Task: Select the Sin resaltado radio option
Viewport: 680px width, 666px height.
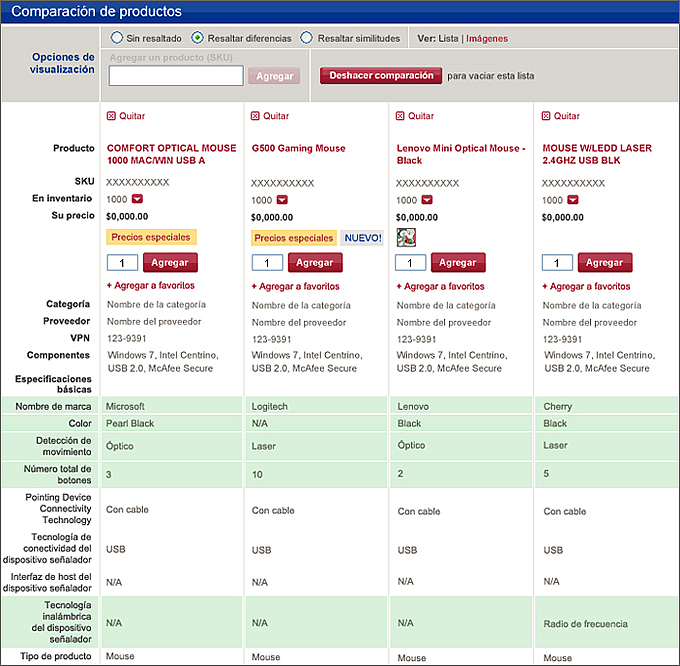Action: pyautogui.click(x=118, y=38)
